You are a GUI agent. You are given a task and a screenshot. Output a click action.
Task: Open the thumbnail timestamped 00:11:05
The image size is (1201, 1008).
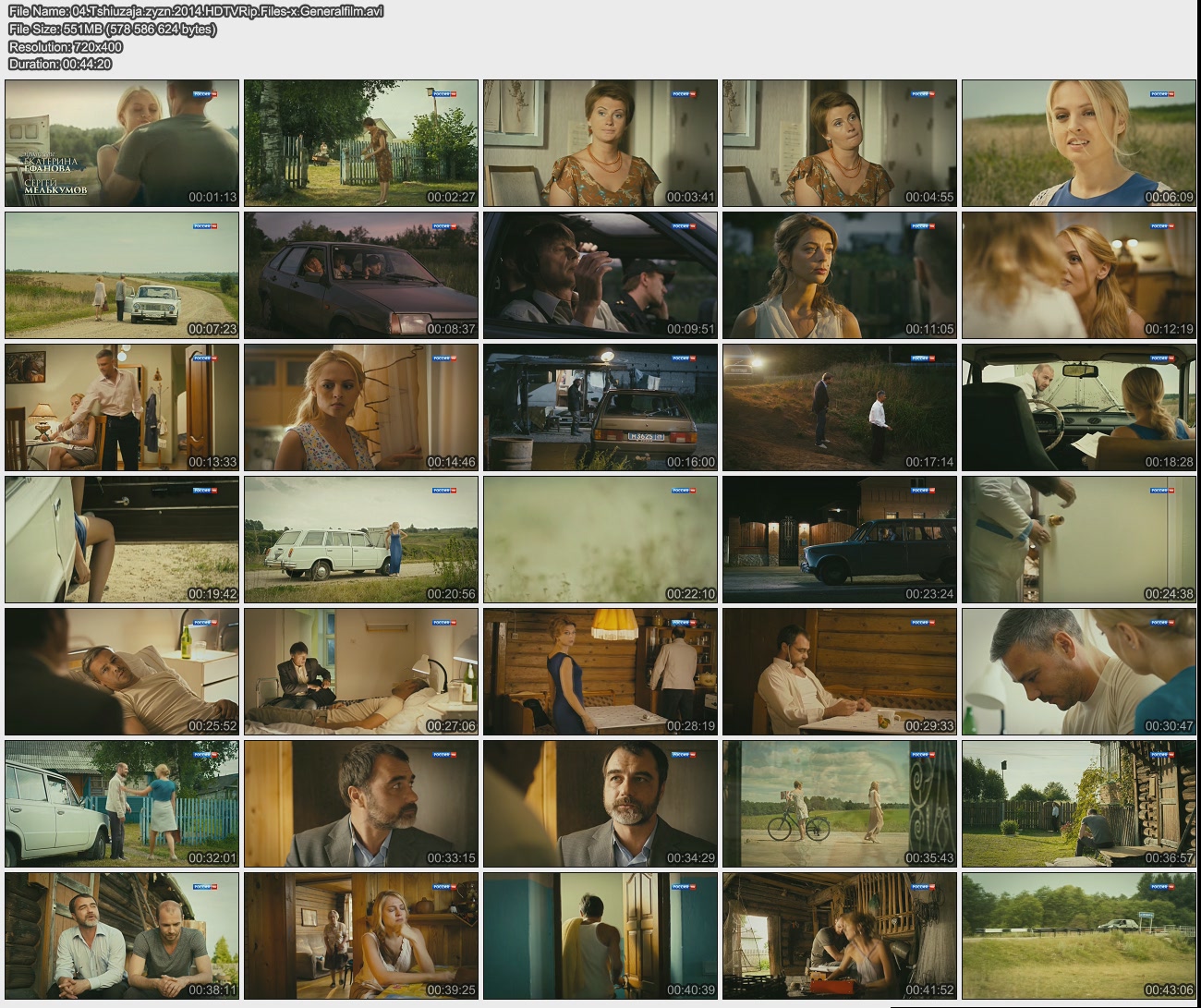tap(839, 275)
